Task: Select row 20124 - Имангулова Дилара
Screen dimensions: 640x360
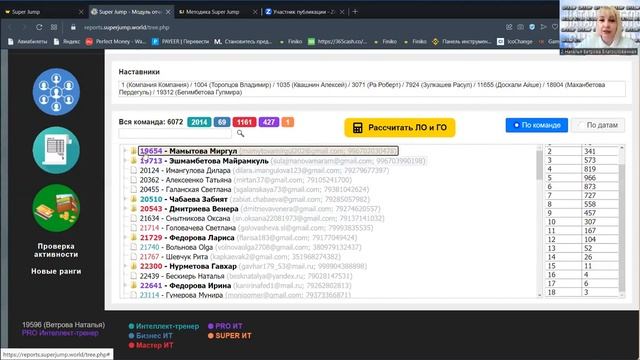Action: tap(264, 170)
